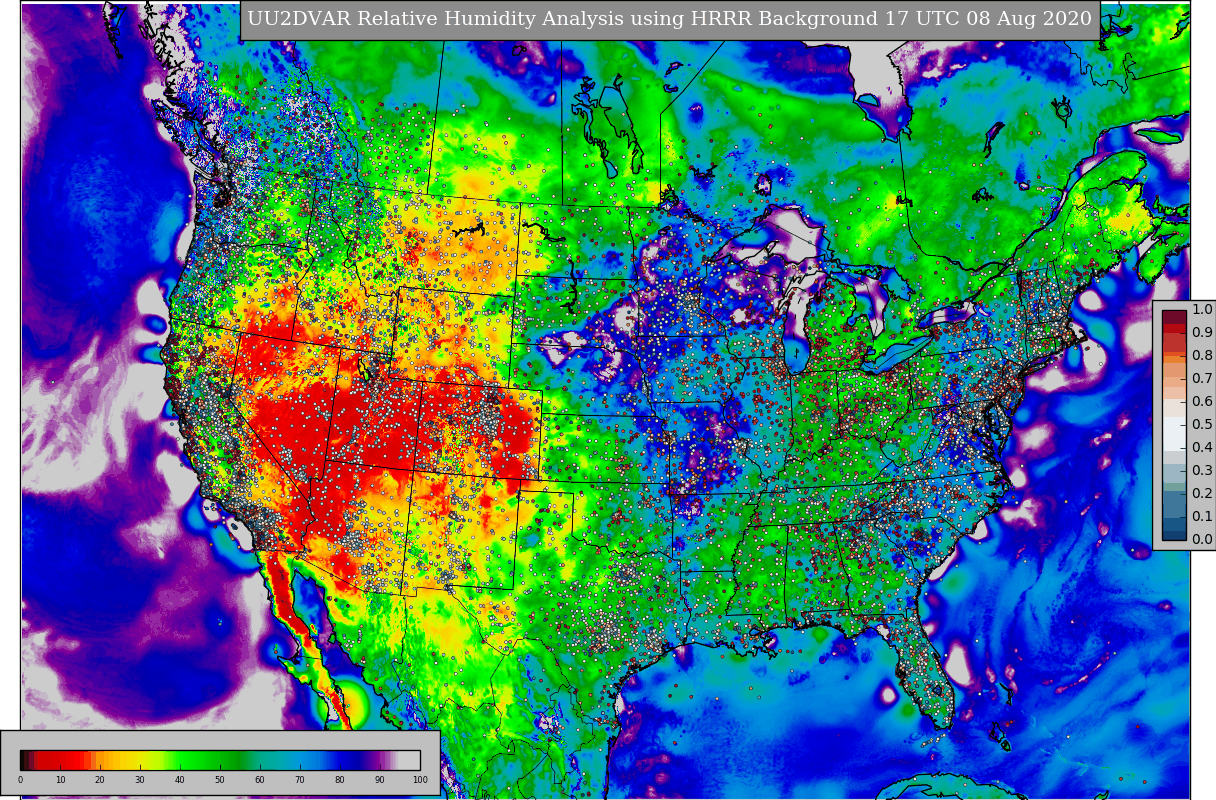This screenshot has width=1216, height=800.
Task: Click the 20 tick label on humidity colorbar
Action: [100, 779]
